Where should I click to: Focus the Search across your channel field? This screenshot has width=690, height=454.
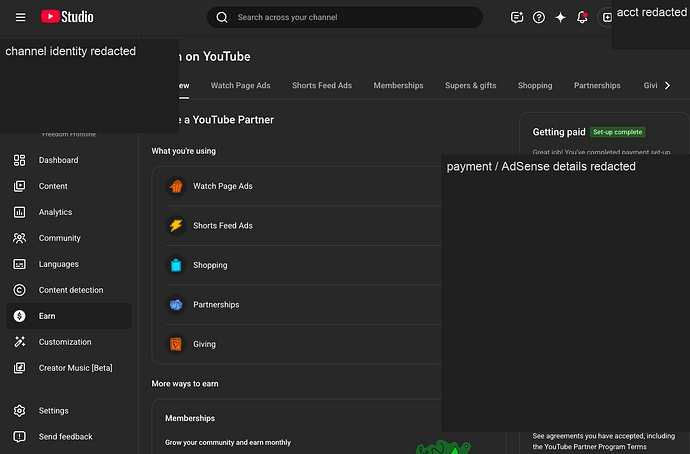345,17
